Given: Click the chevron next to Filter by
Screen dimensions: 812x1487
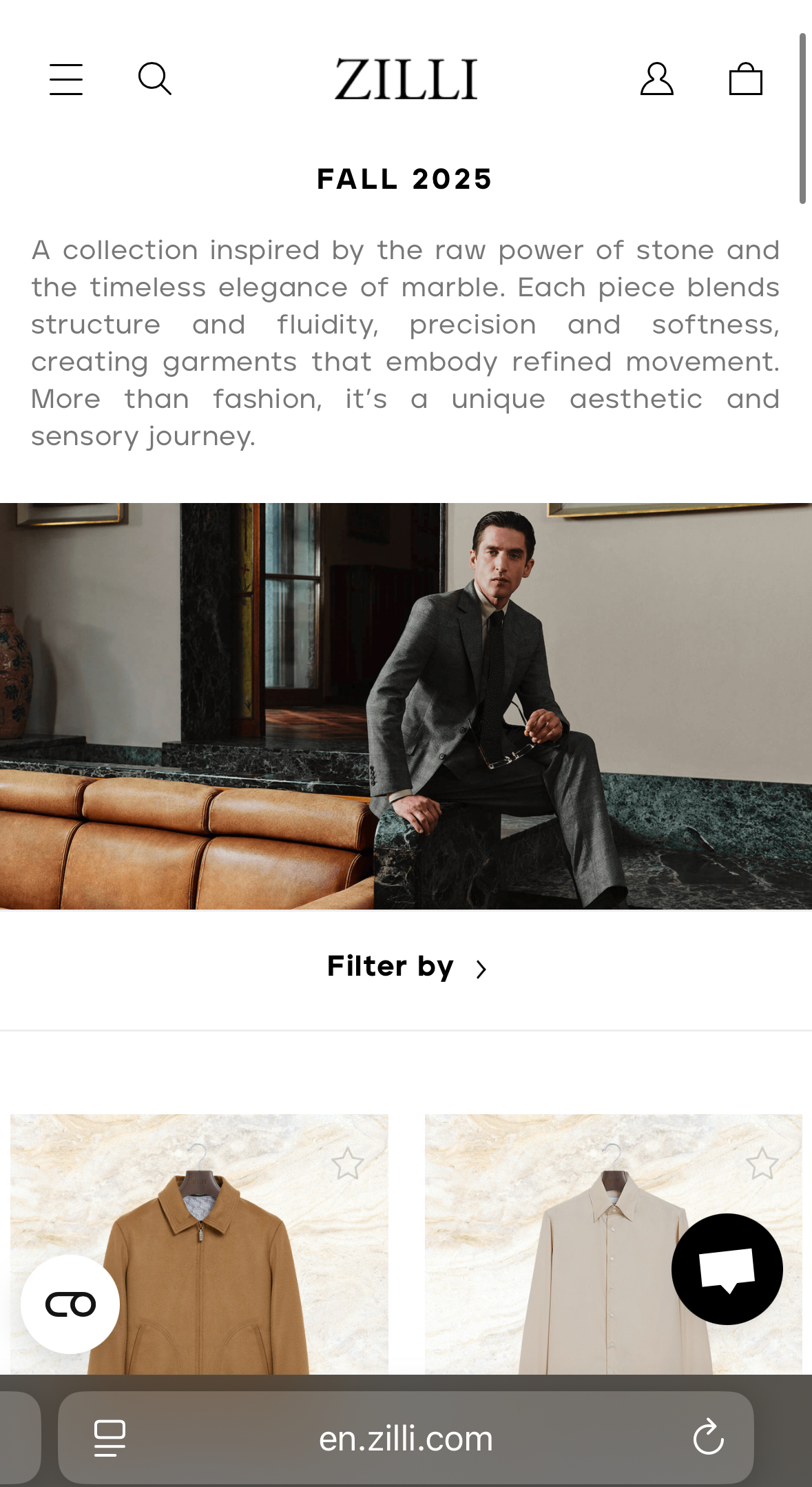Looking at the screenshot, I should tap(481, 970).
